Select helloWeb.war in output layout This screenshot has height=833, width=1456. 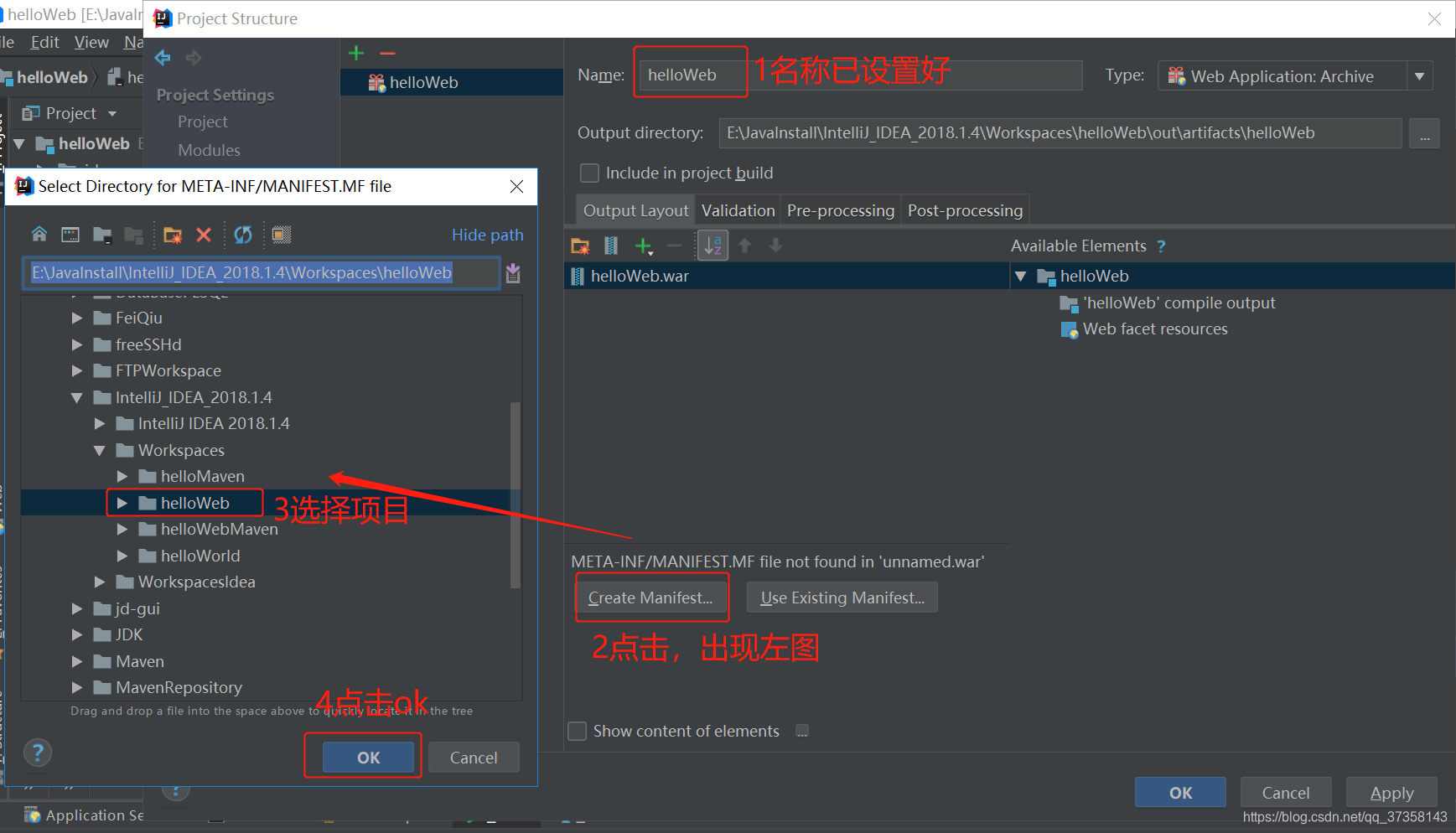[786, 276]
